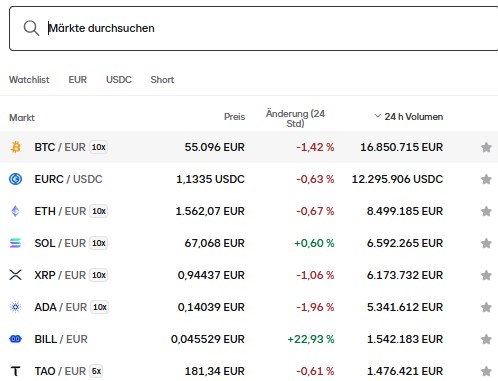Click the XRP logo icon
This screenshot has width=498, height=381.
click(x=15, y=275)
